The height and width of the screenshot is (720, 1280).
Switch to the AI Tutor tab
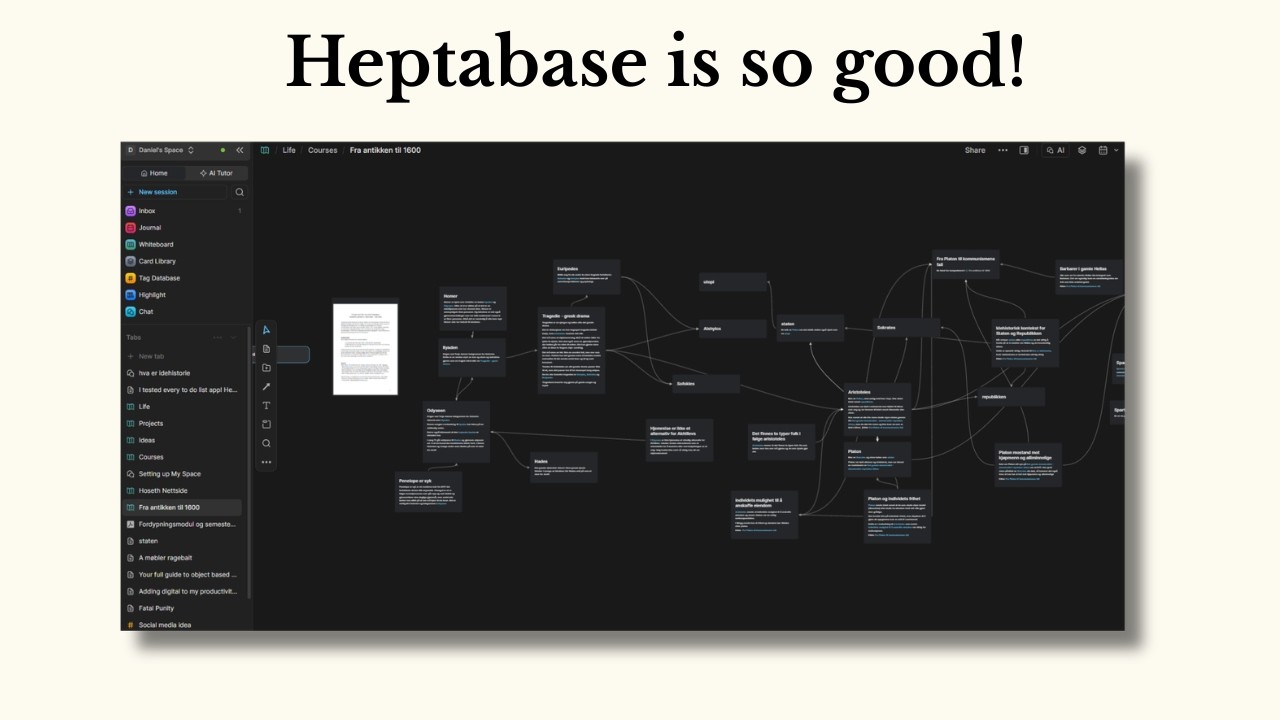point(216,173)
